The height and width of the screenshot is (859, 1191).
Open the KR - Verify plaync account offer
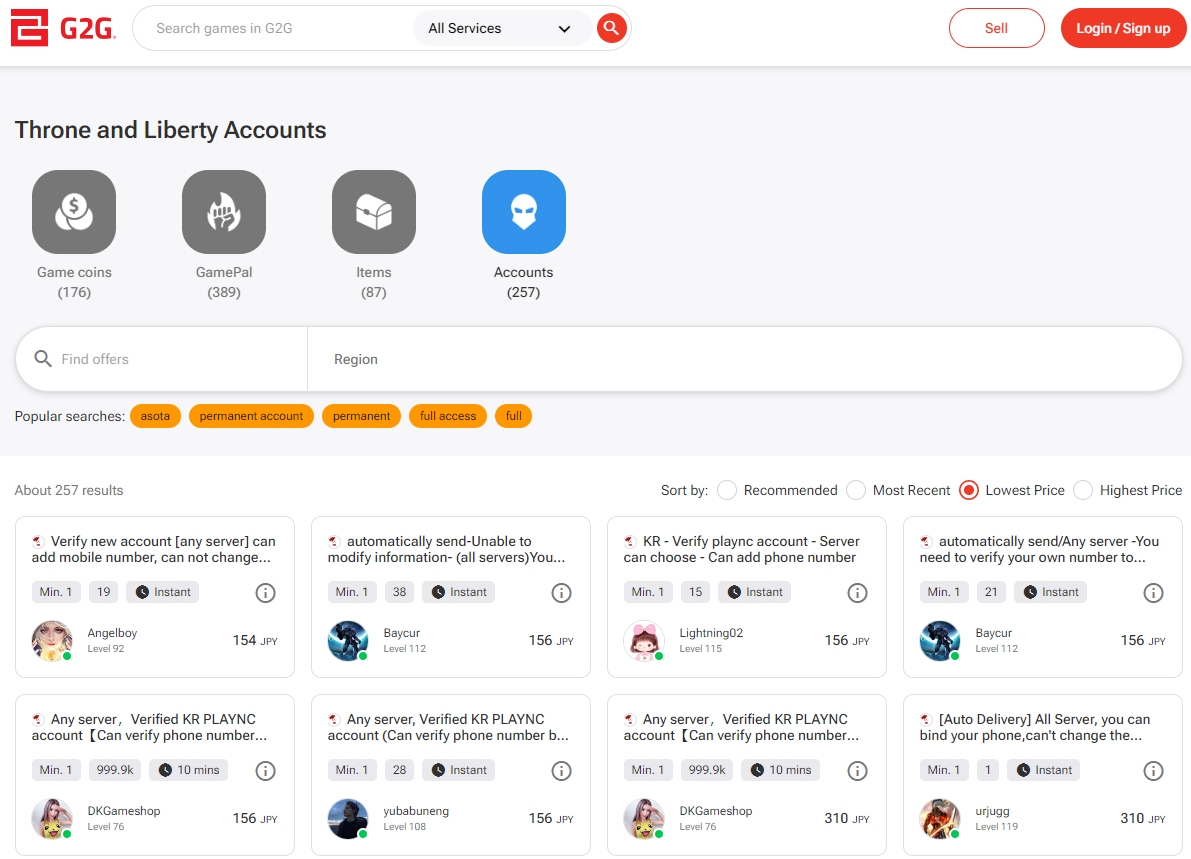(741, 549)
